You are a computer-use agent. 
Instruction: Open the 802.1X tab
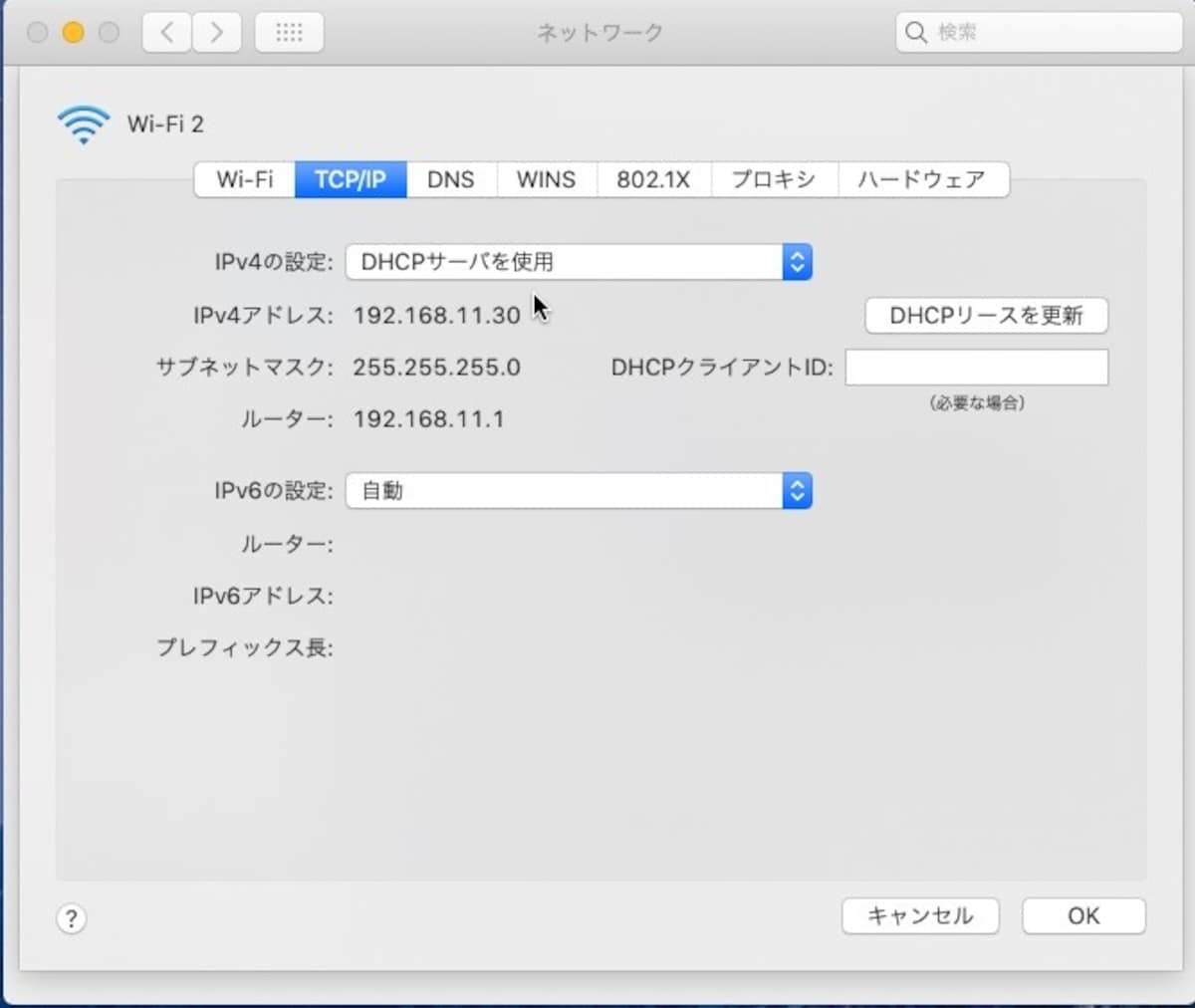tap(653, 179)
